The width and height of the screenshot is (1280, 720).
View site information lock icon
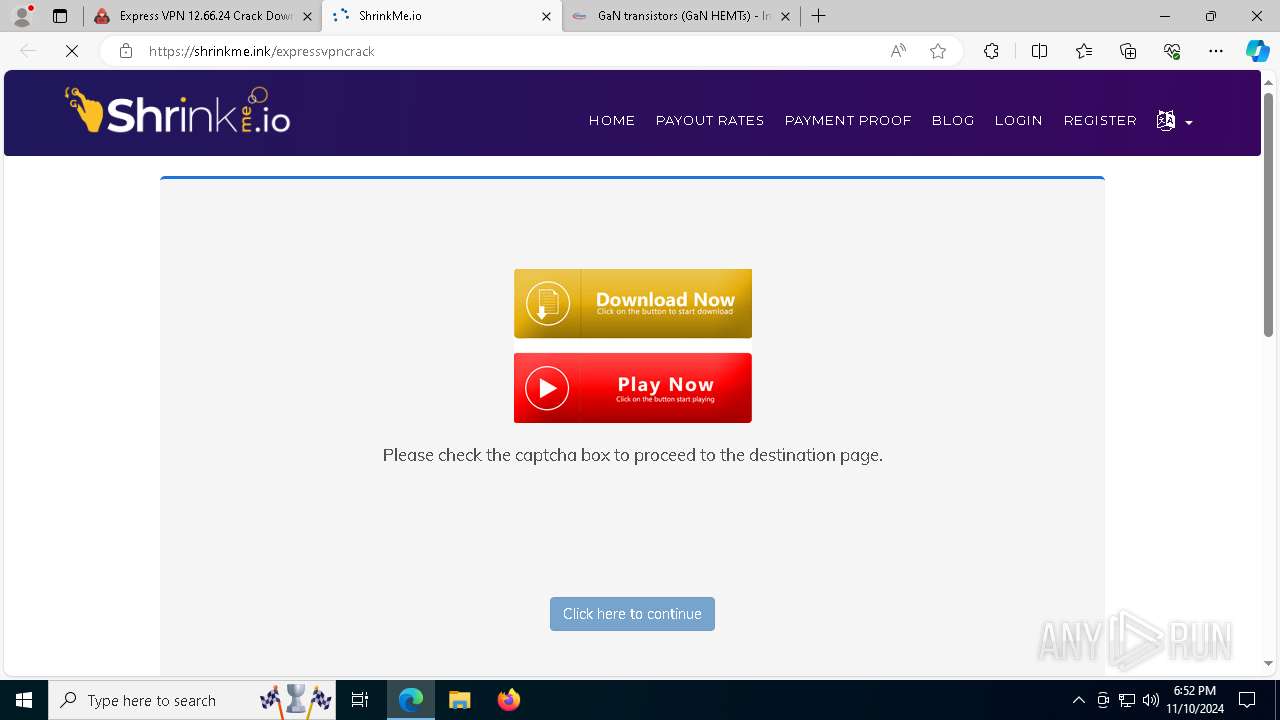click(126, 51)
